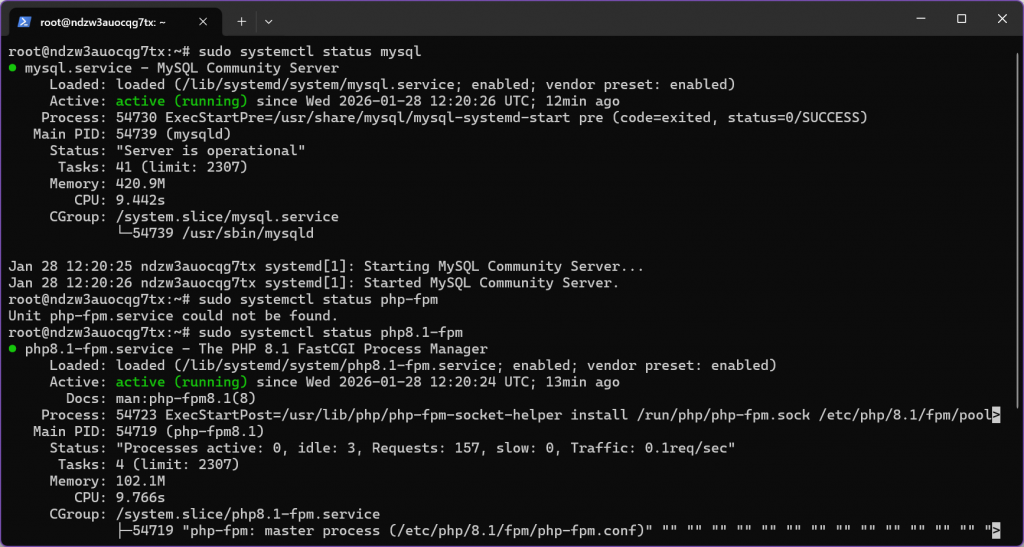
Task: Maximize the terminal window
Action: pos(961,19)
